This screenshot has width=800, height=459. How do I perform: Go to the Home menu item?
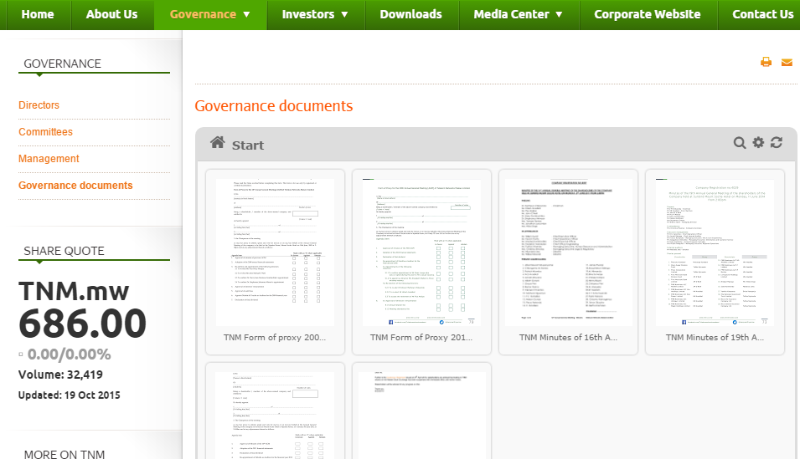37,14
